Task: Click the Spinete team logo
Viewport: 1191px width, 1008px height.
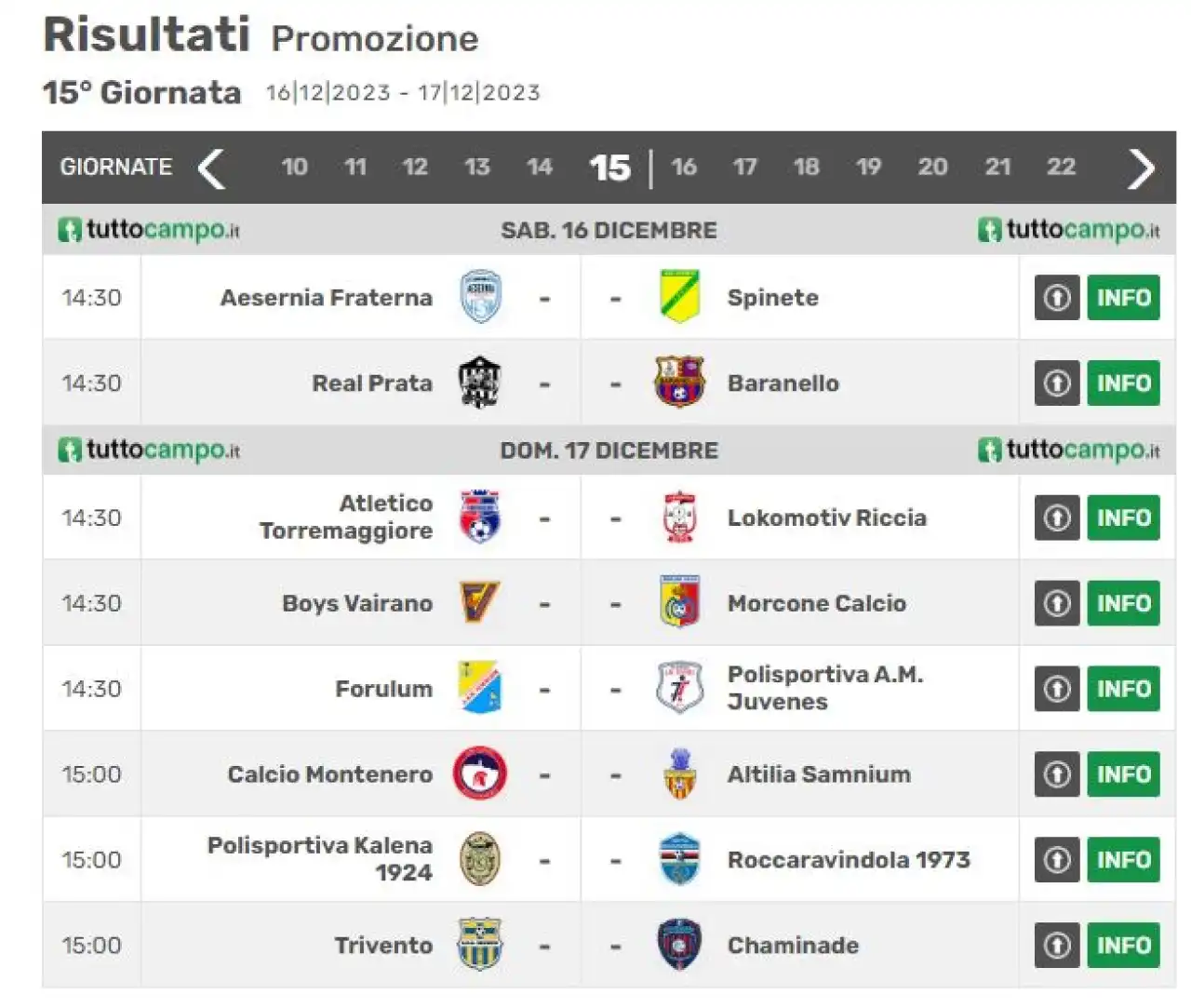Action: [679, 297]
